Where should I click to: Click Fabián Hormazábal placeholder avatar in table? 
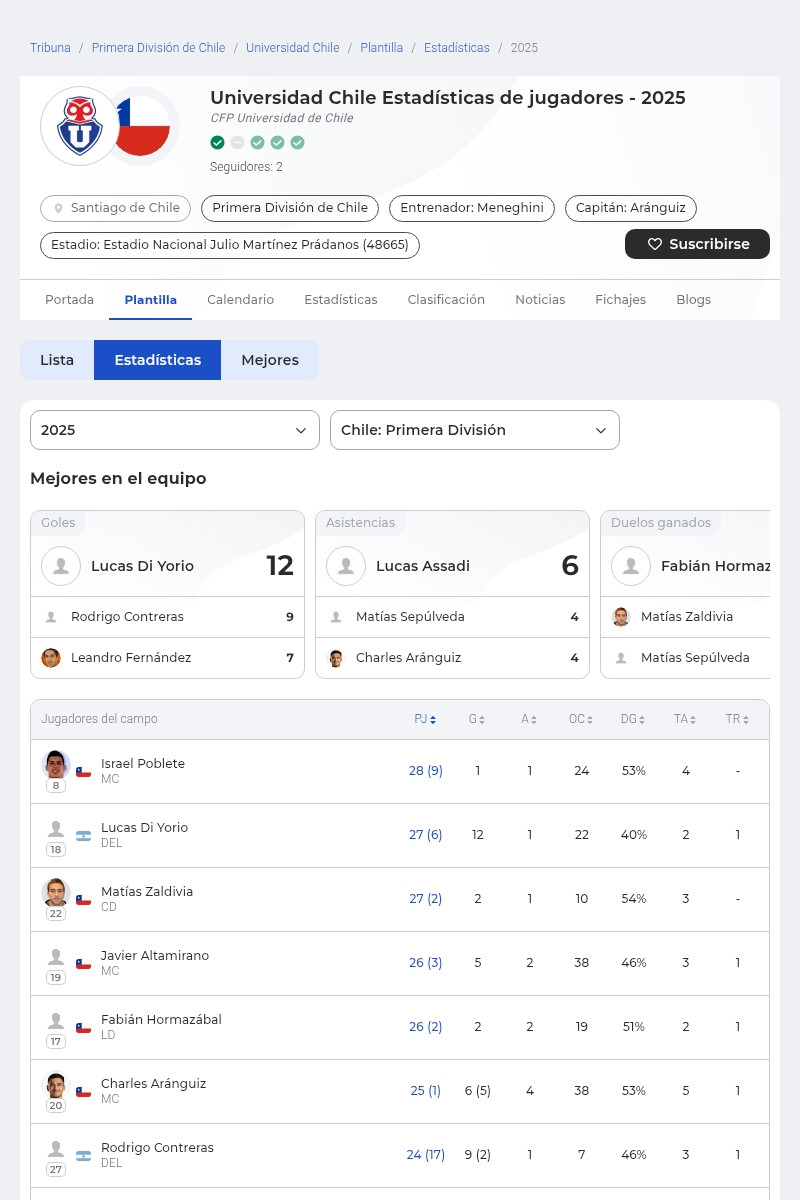(56, 1021)
